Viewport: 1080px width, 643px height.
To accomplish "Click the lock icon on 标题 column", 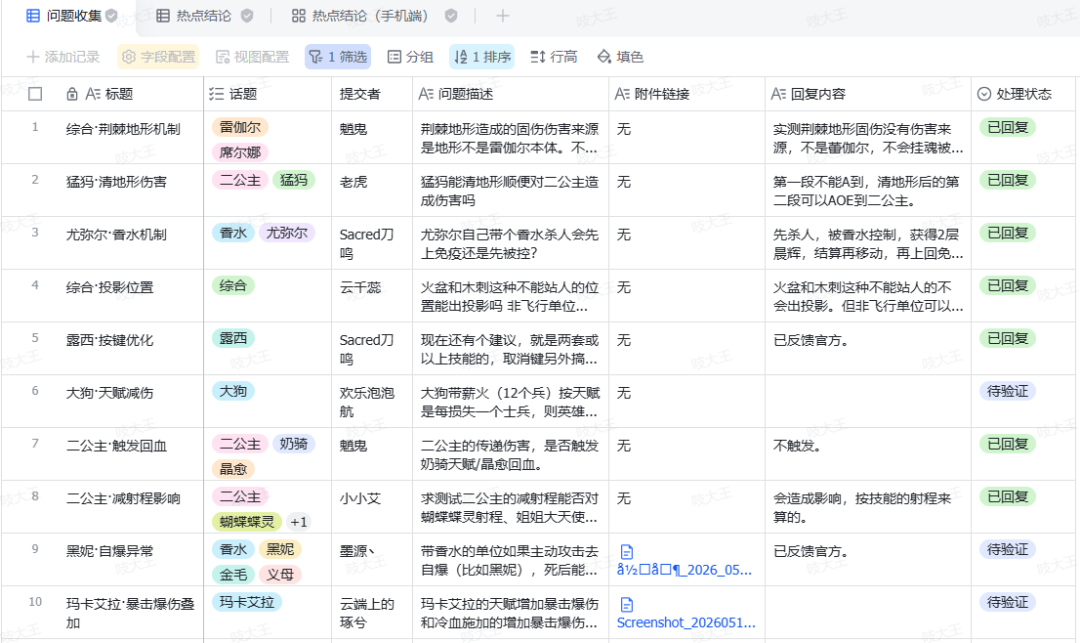I will point(72,94).
